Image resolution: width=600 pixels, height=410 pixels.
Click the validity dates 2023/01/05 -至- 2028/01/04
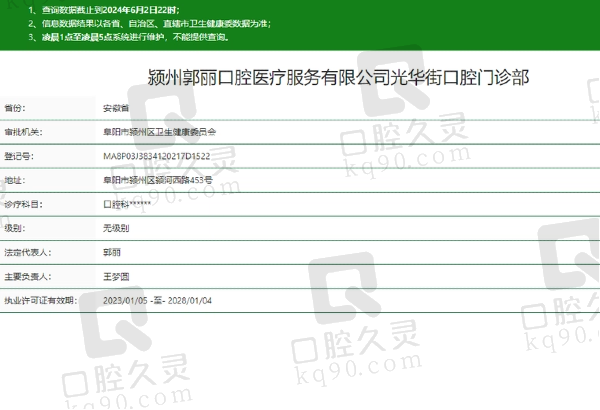tap(157, 301)
